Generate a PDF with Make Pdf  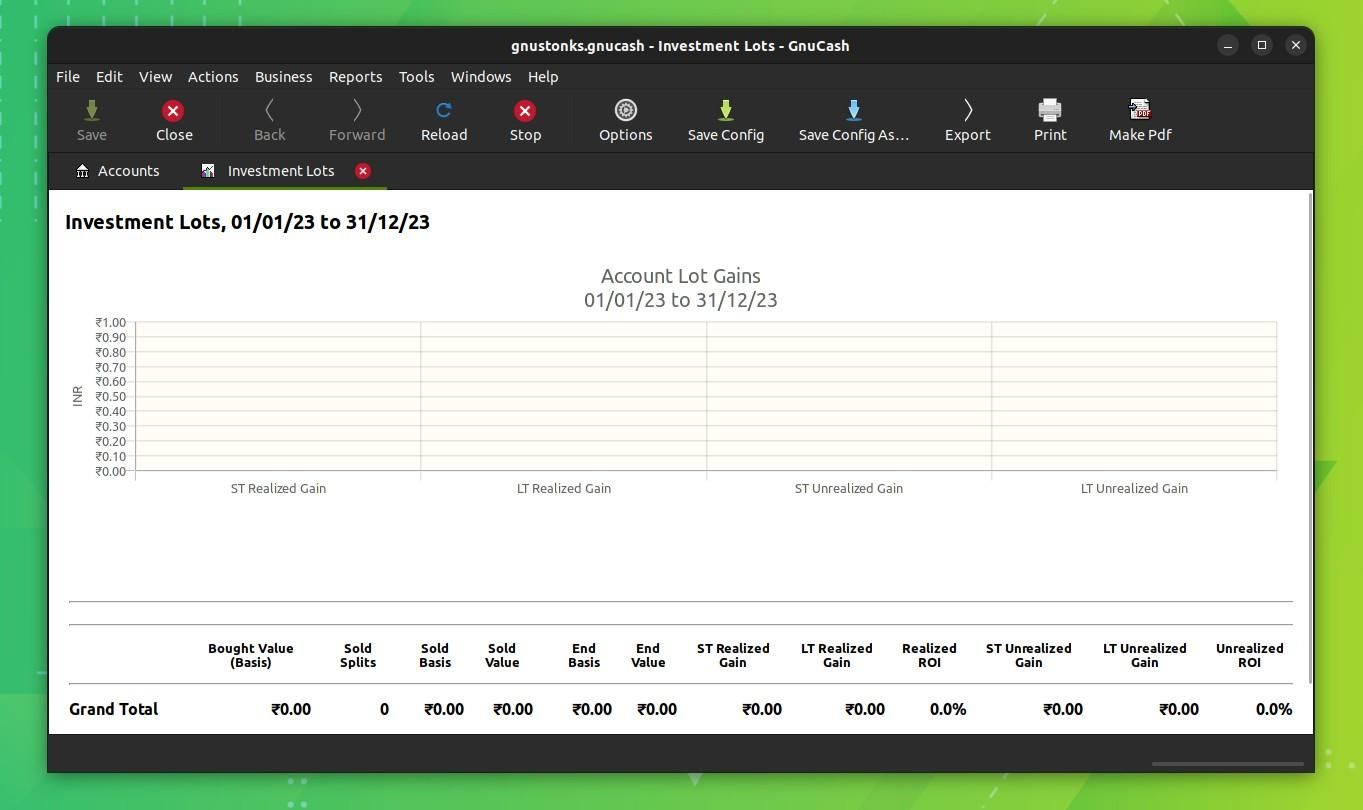click(x=1139, y=120)
